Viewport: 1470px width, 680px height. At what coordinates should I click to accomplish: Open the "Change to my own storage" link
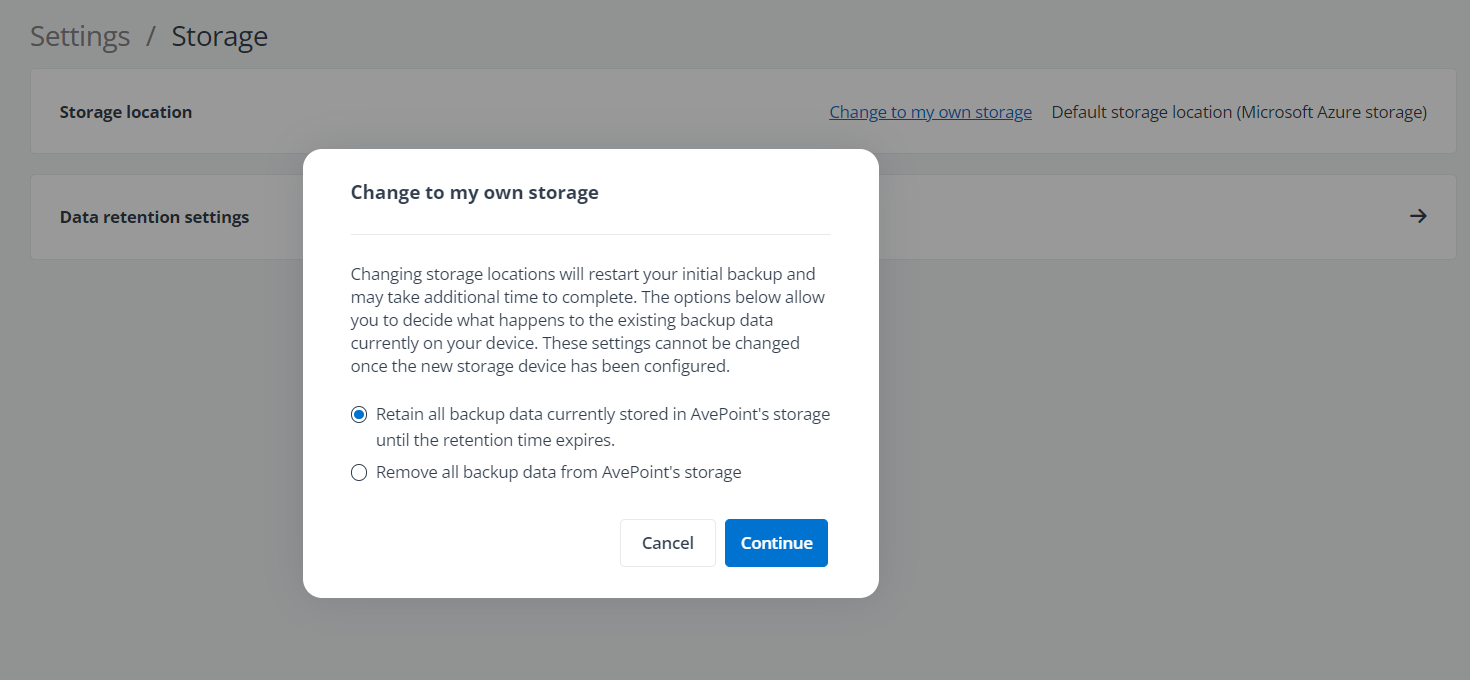tap(930, 112)
